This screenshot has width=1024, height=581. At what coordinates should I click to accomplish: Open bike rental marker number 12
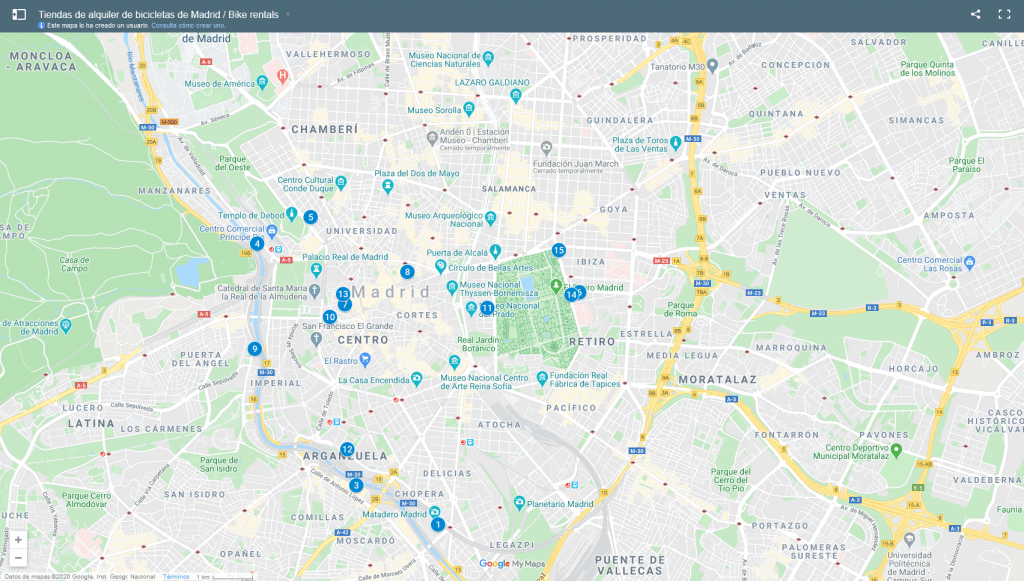[347, 449]
